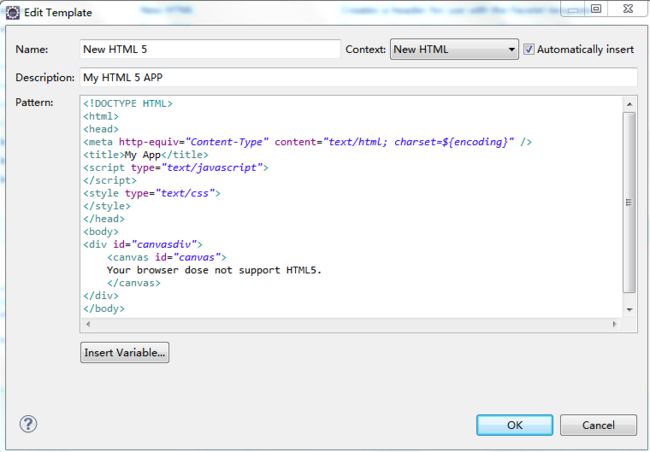Image resolution: width=650 pixels, height=452 pixels.
Task: Click the Pattern scroll up arrow
Action: 629,104
